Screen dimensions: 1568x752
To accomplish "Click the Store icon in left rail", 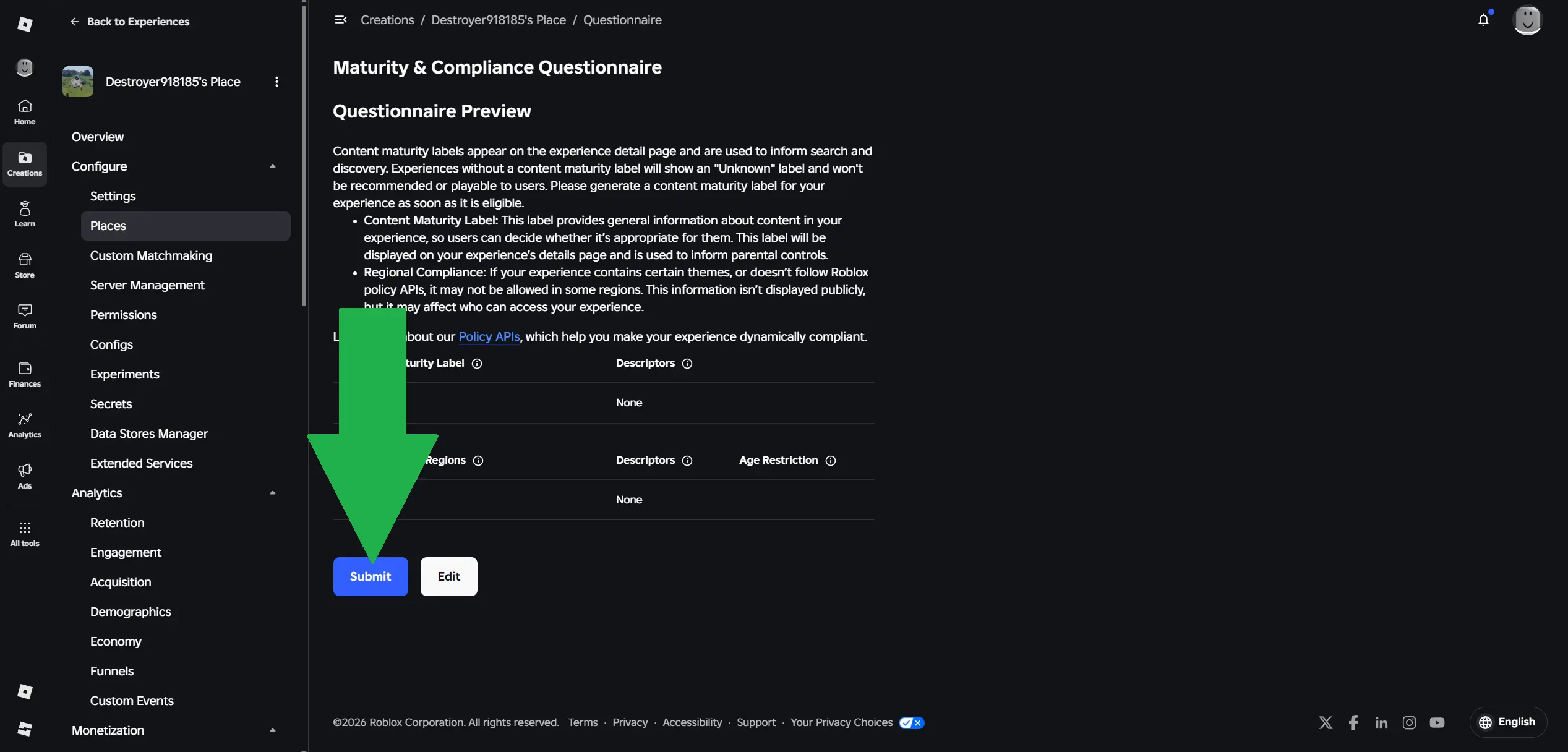I will tap(25, 265).
